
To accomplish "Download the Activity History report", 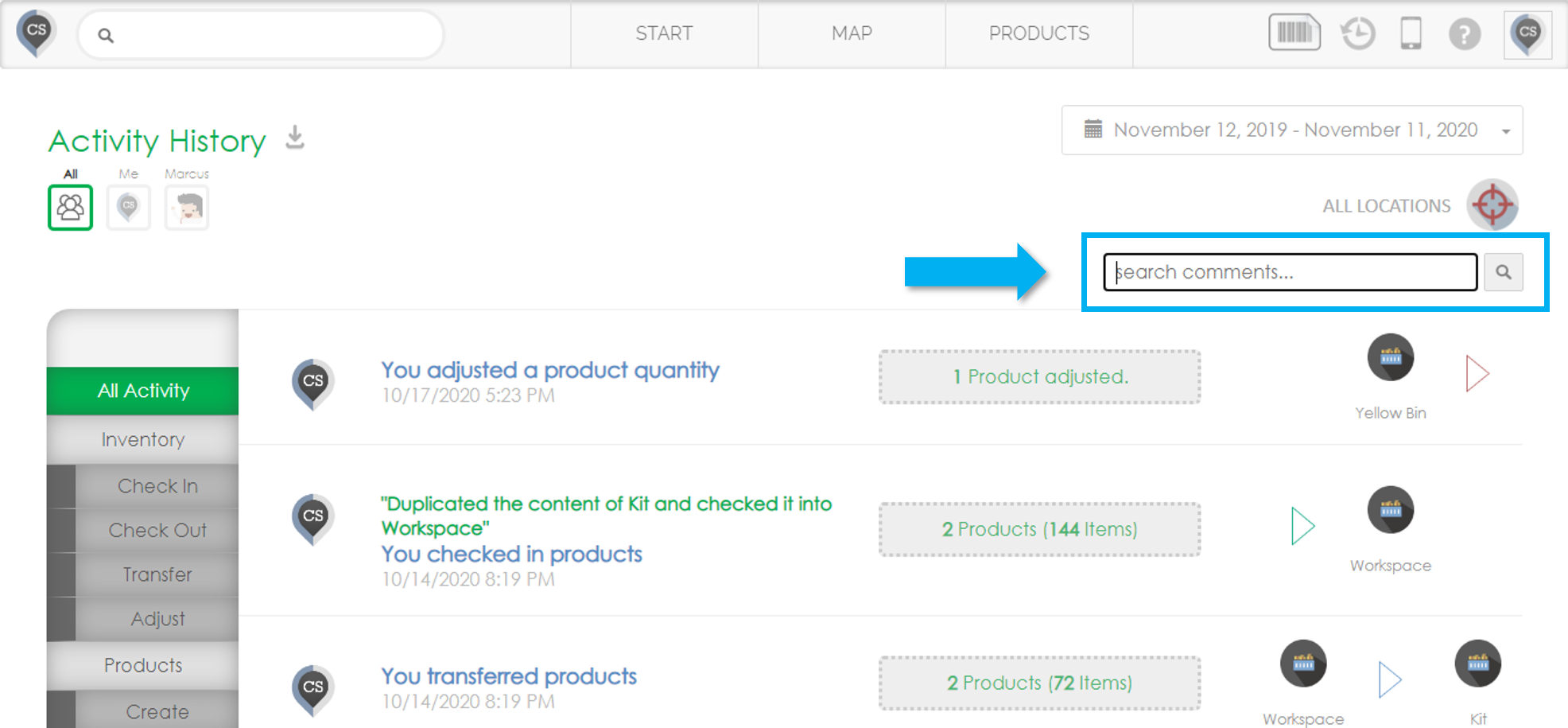I will [295, 138].
